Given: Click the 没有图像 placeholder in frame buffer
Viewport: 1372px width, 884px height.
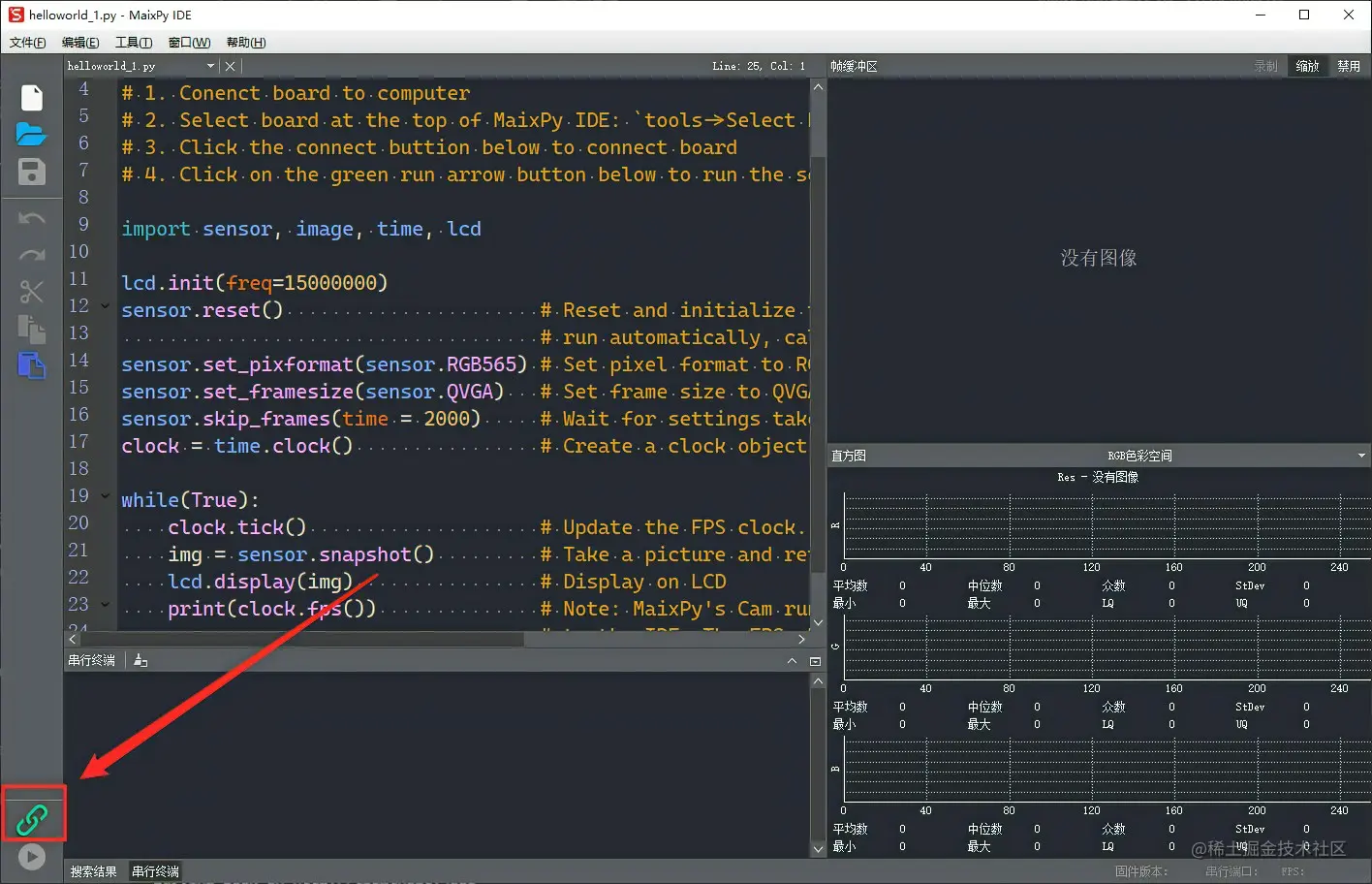Looking at the screenshot, I should tap(1099, 258).
